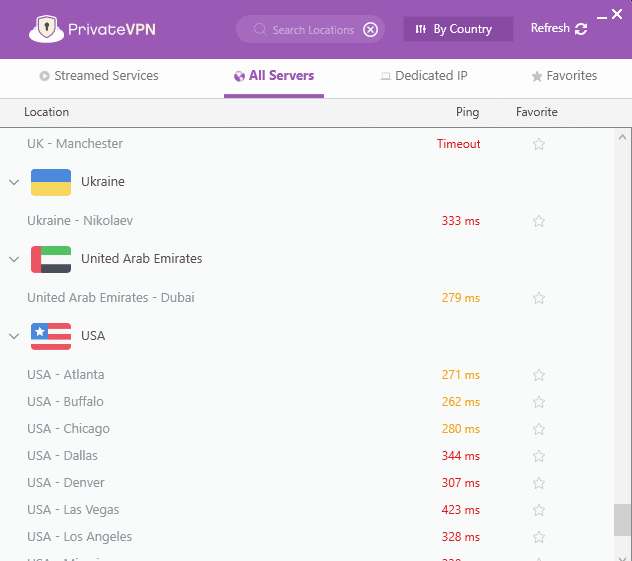Collapse the United Arab Emirates group
Screen dimensions: 632x561
(x=14, y=259)
